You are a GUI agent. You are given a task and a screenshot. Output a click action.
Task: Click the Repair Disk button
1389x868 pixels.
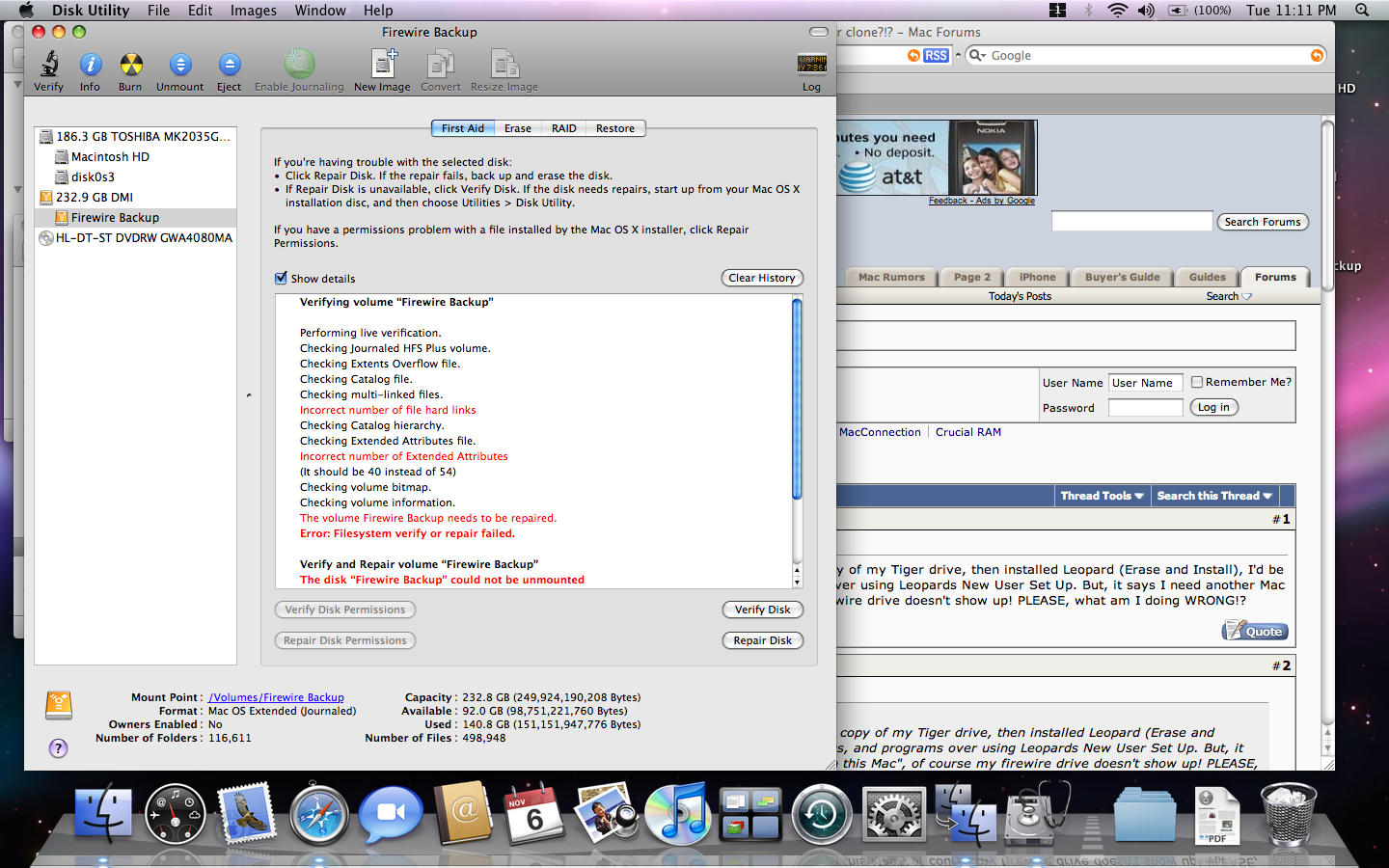click(x=763, y=640)
